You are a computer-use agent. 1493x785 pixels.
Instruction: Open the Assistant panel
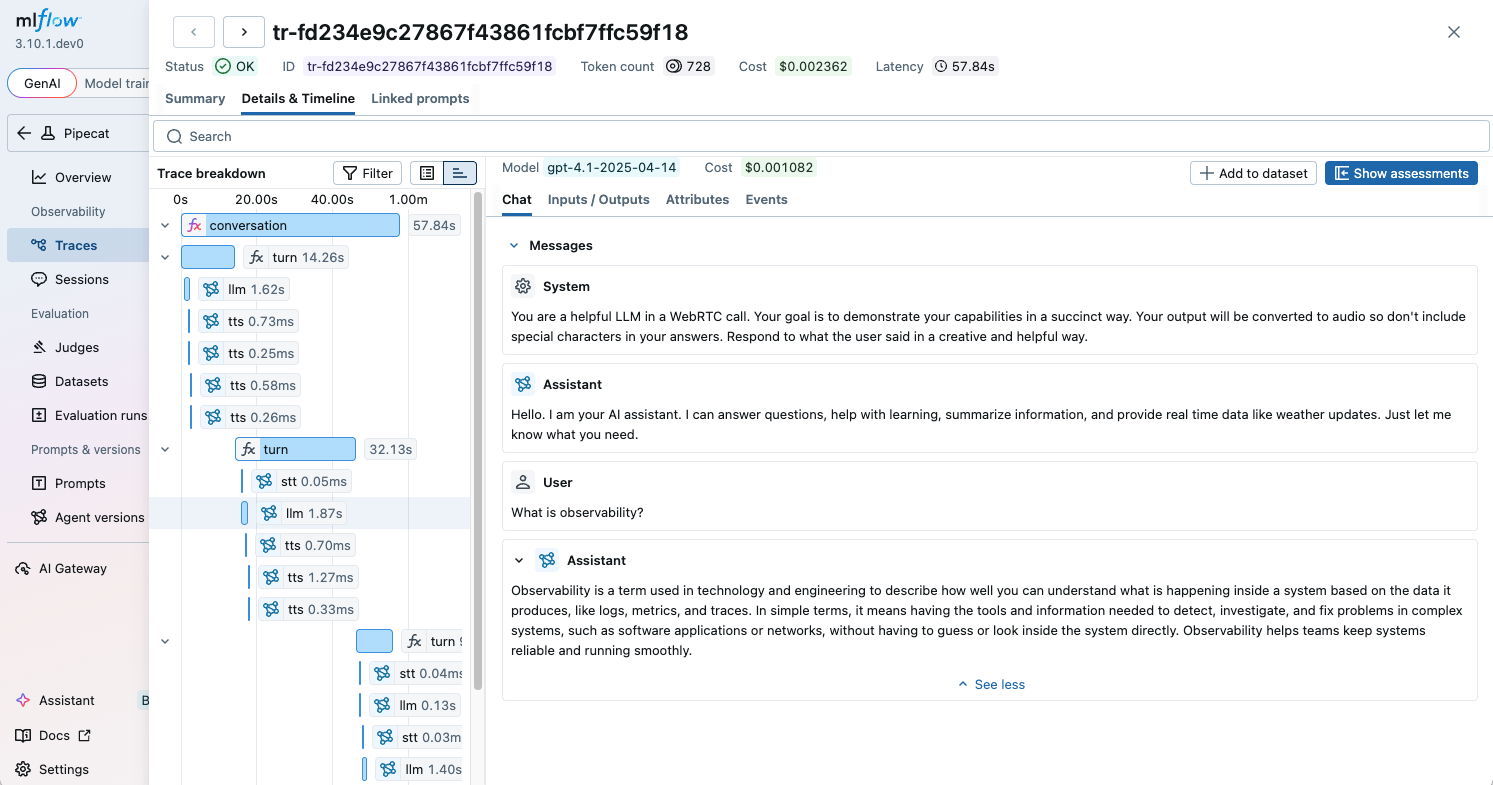67,700
